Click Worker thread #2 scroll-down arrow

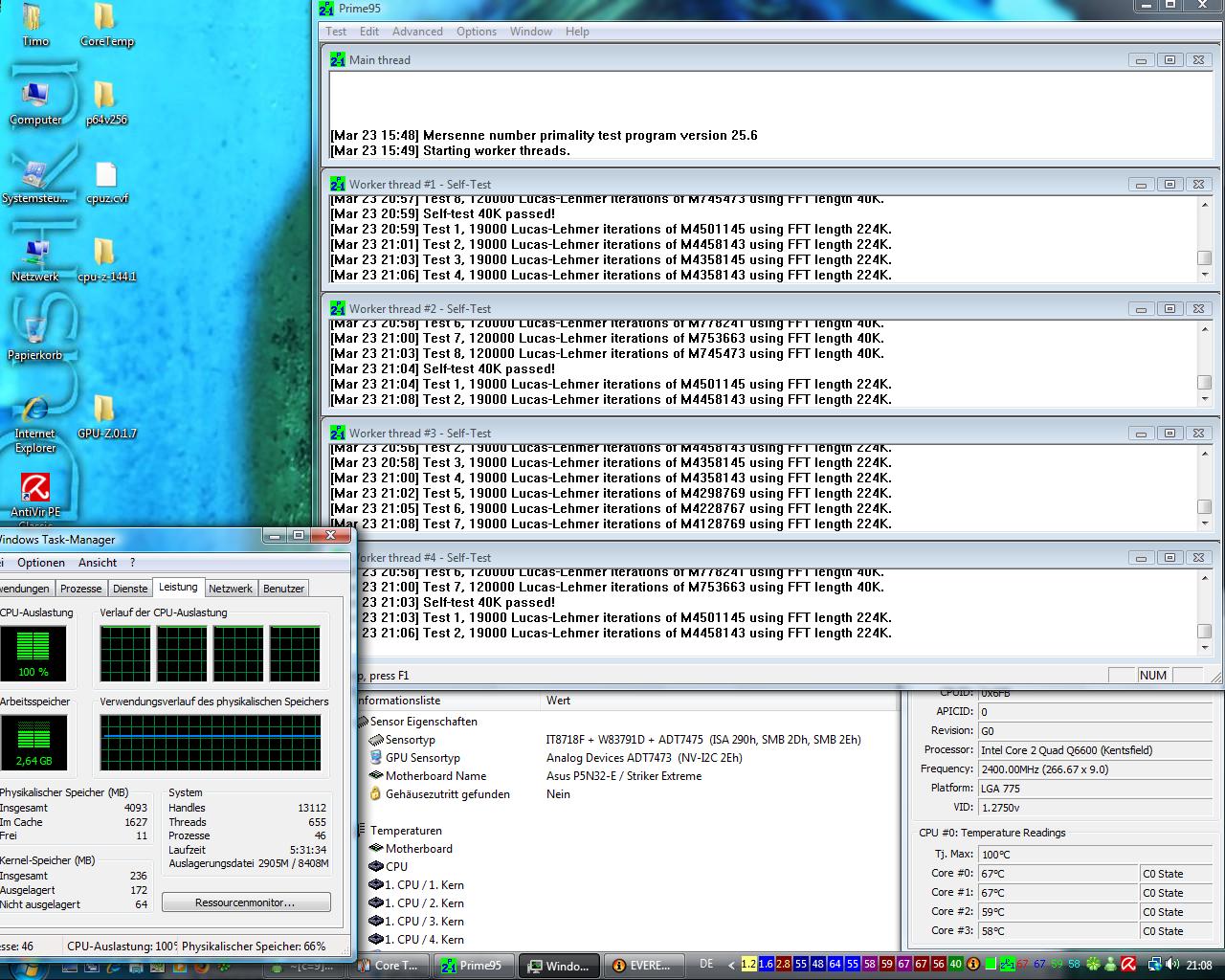pos(1205,399)
